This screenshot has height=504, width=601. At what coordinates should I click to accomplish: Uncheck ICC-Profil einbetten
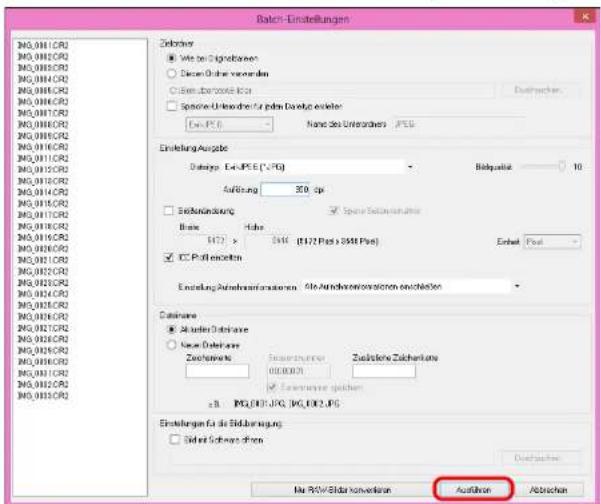168,258
